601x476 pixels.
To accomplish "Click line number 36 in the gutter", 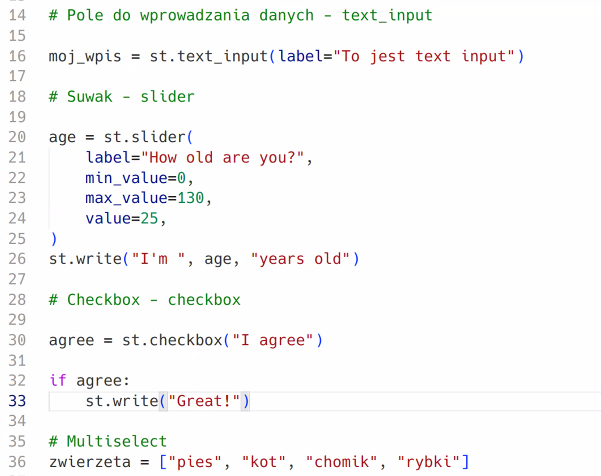I will [x=17, y=461].
